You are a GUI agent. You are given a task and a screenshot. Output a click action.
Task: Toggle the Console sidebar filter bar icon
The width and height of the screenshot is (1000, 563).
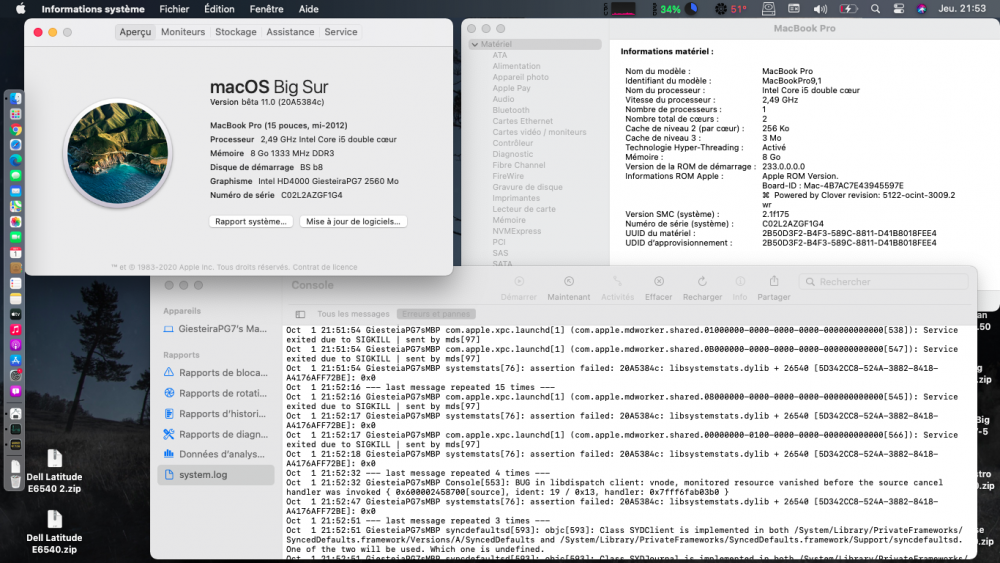300,314
